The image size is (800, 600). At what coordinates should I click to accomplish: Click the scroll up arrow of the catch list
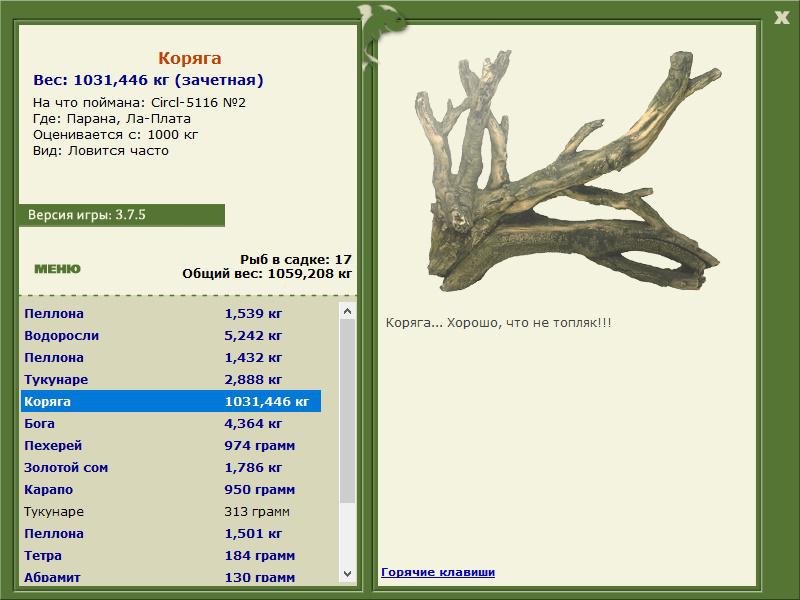(x=347, y=311)
